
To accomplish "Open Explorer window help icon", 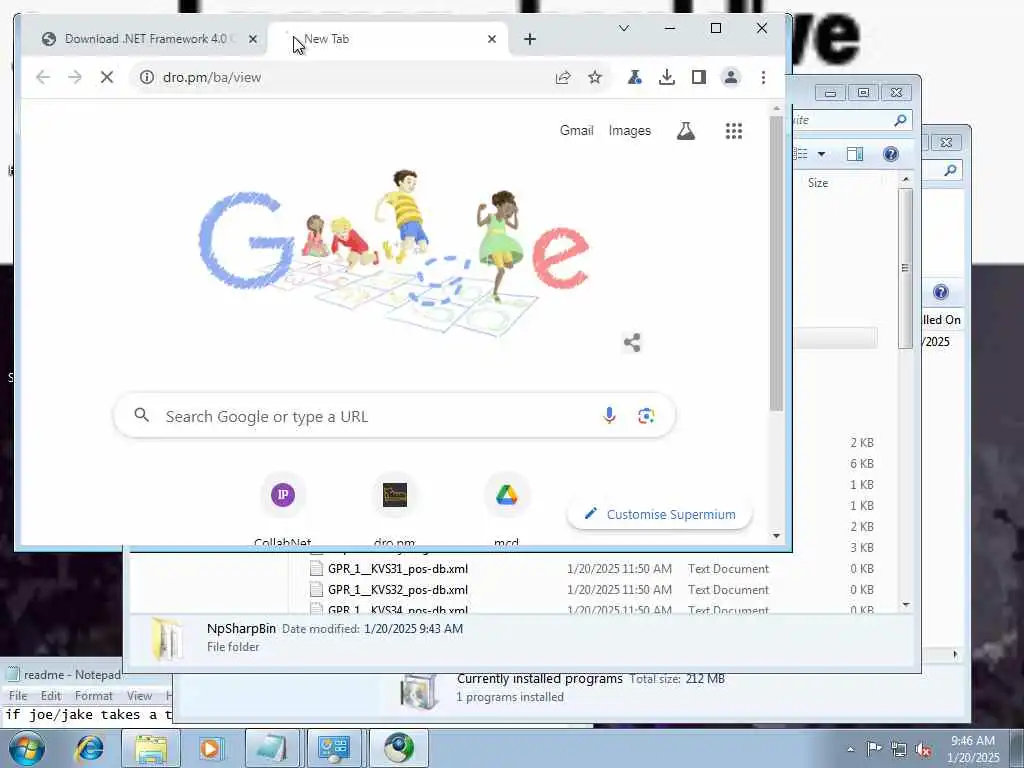I will 891,154.
